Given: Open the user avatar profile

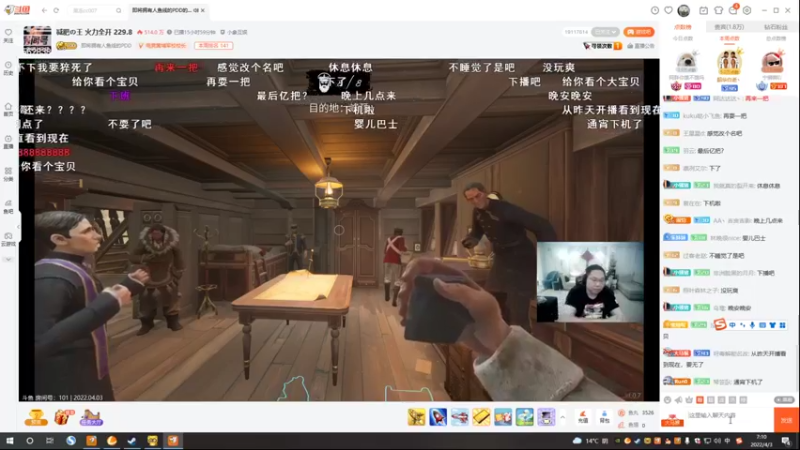Looking at the screenshot, I should pos(684,10).
